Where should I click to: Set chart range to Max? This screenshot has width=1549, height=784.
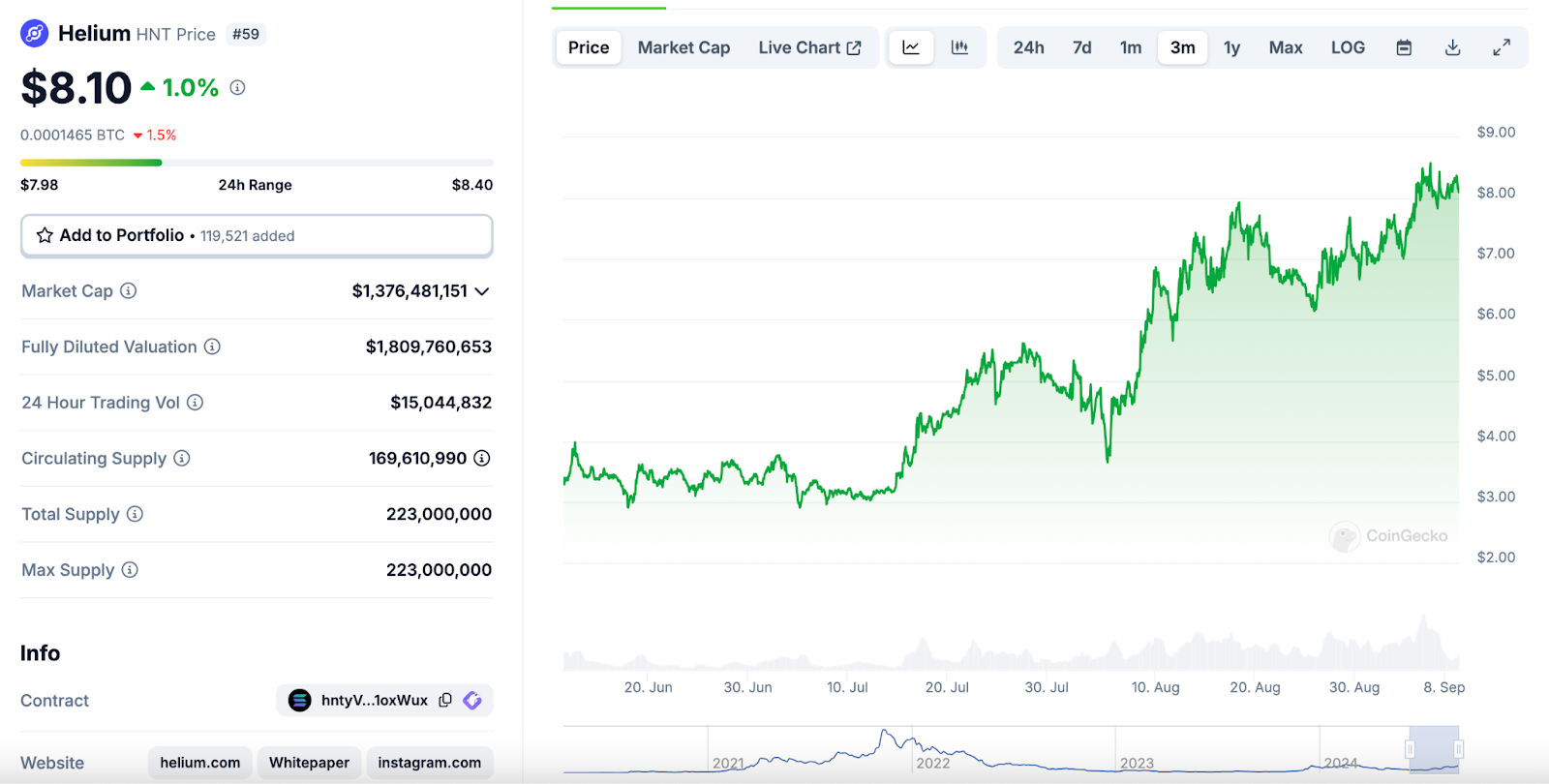(x=1286, y=47)
